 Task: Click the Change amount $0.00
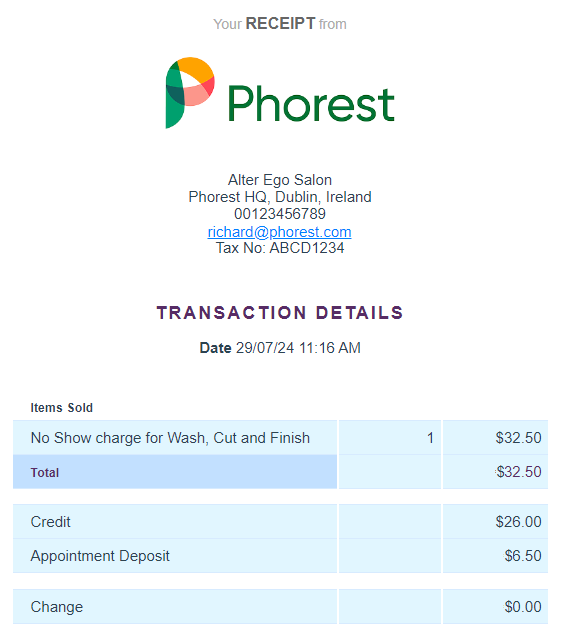tap(523, 607)
